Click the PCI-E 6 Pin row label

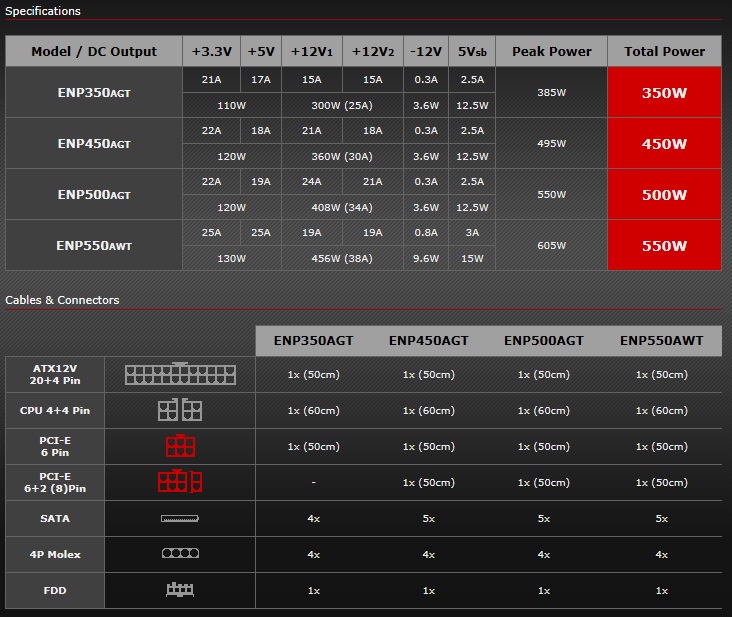coord(55,446)
